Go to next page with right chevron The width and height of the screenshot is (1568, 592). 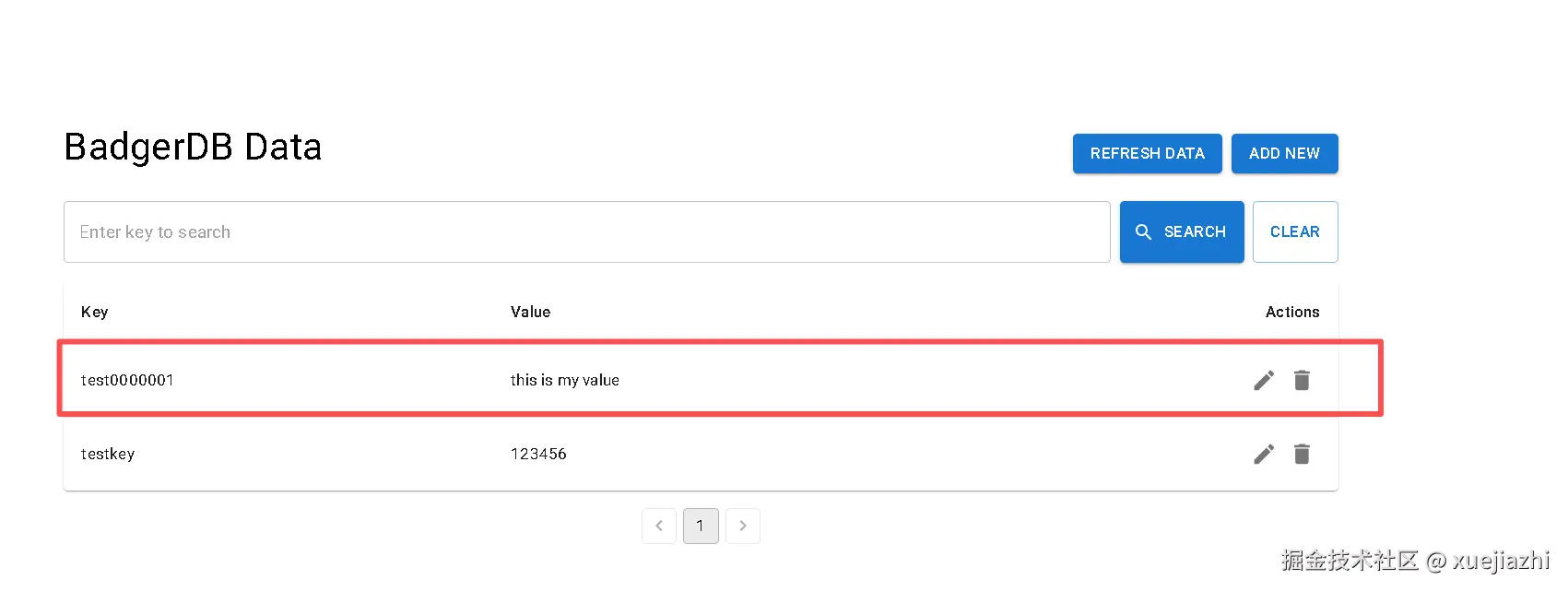[x=743, y=526]
